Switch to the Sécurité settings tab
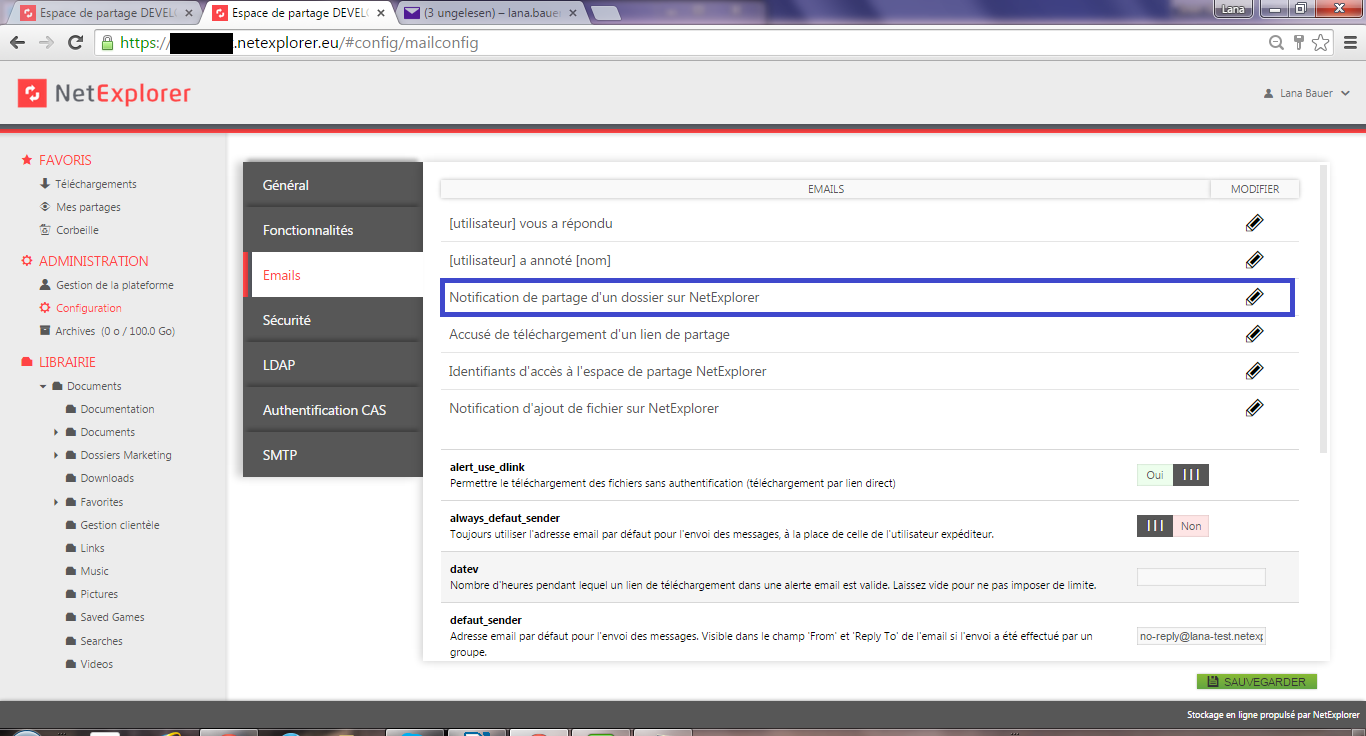 [x=287, y=320]
